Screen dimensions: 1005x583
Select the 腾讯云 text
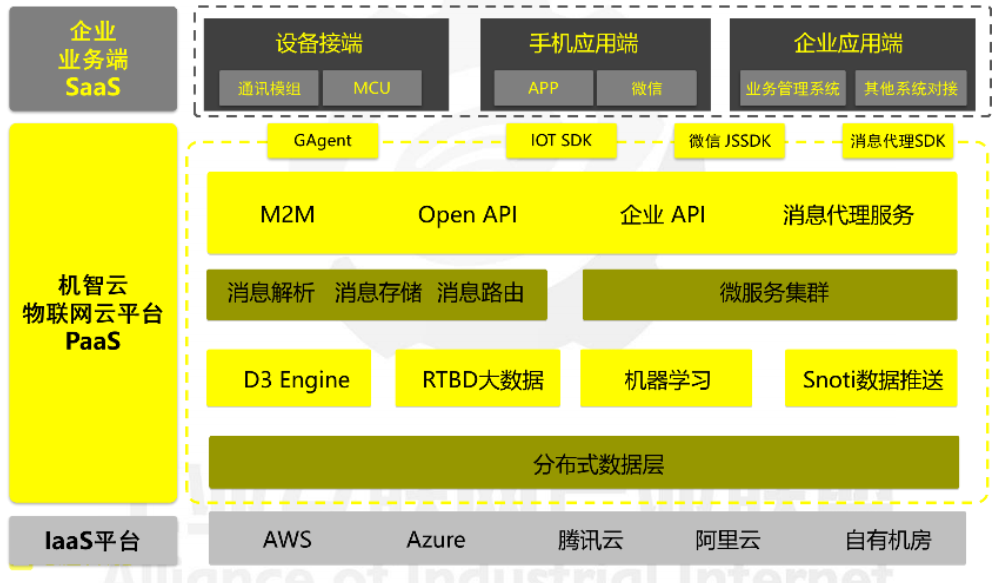tap(590, 539)
